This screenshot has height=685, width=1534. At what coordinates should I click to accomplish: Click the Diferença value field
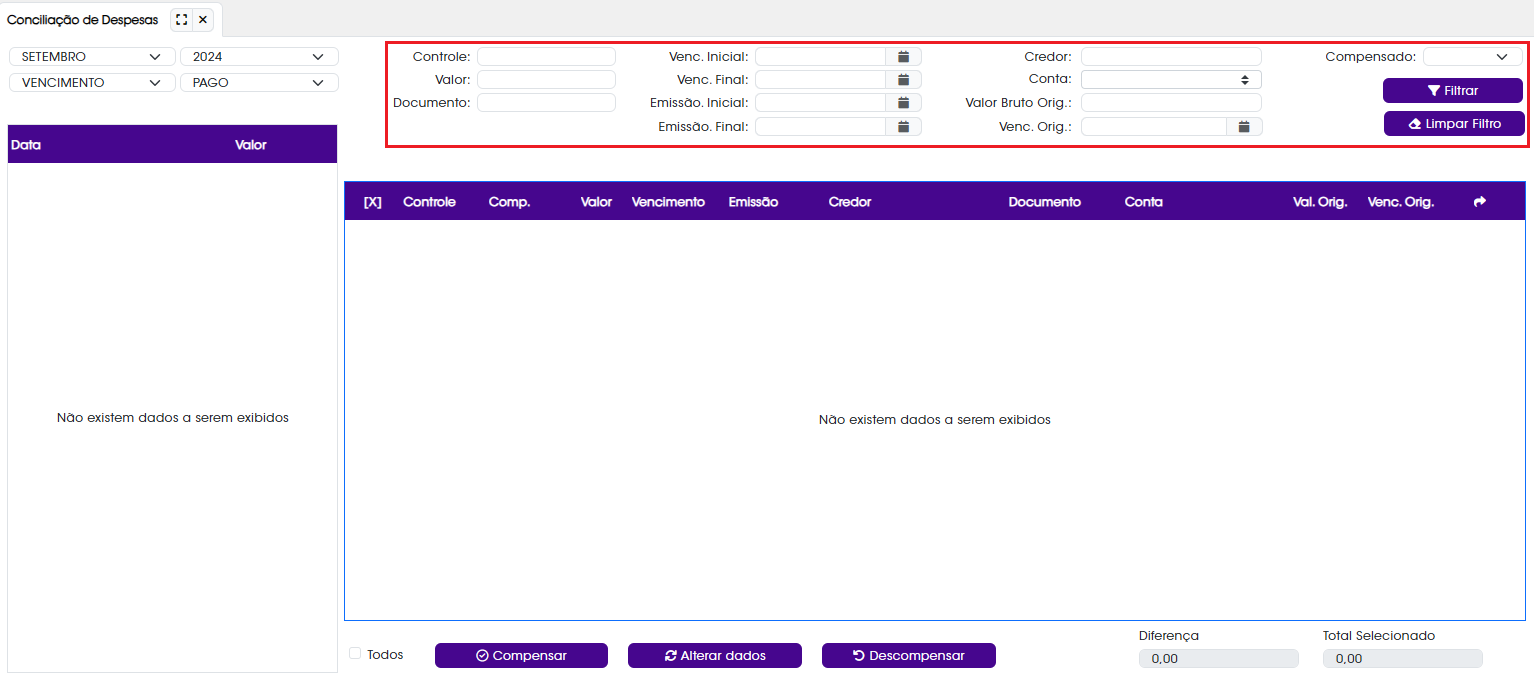coord(1218,659)
